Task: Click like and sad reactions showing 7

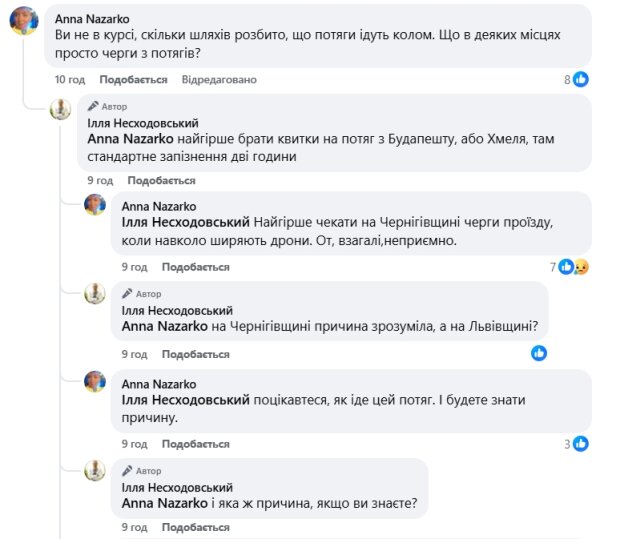Action: (574, 267)
